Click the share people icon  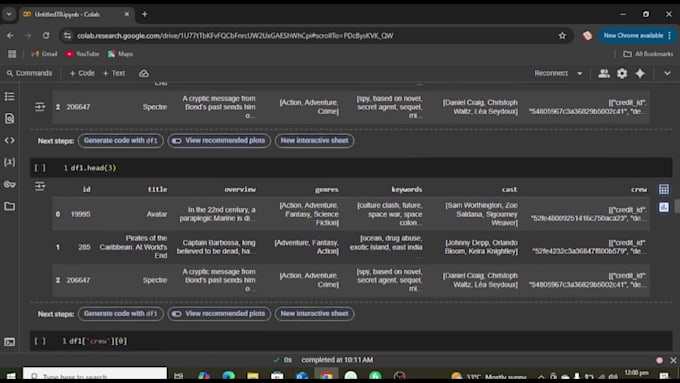pos(604,73)
